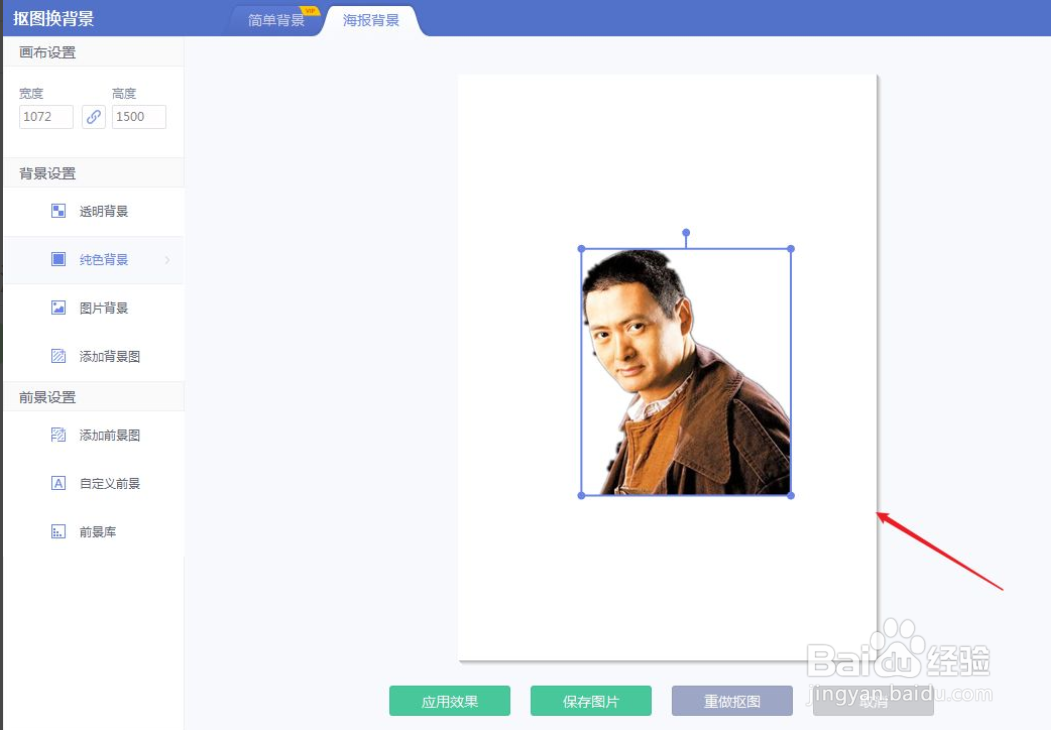Viewport: 1051px width, 730px height.
Task: Select the 纯色背景 option
Action: pos(93,260)
